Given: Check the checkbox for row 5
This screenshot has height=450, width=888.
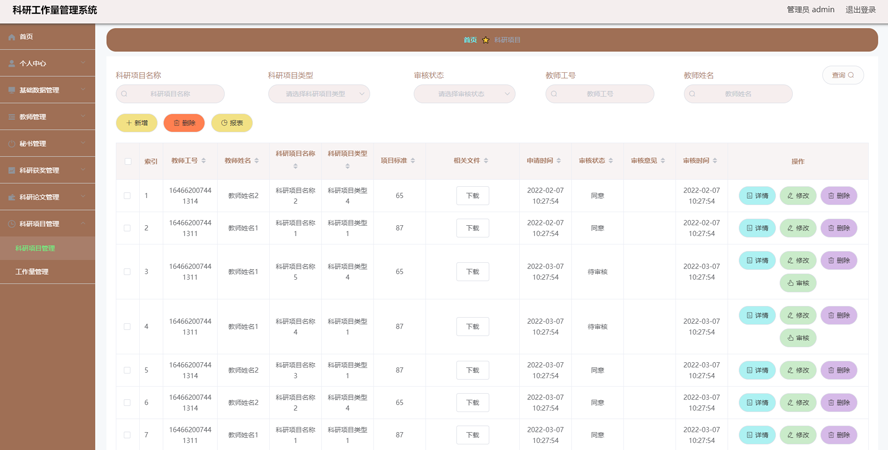Looking at the screenshot, I should point(127,370).
